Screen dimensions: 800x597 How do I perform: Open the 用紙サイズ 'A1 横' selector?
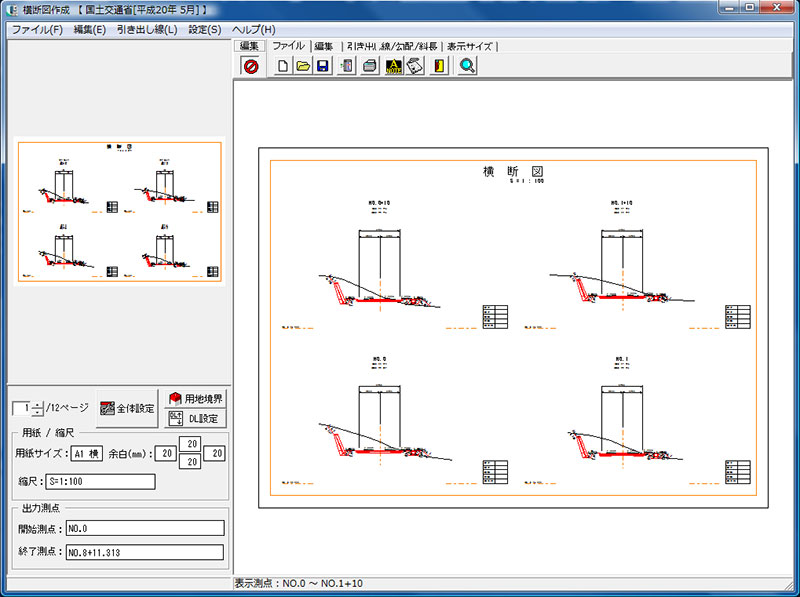tap(86, 454)
